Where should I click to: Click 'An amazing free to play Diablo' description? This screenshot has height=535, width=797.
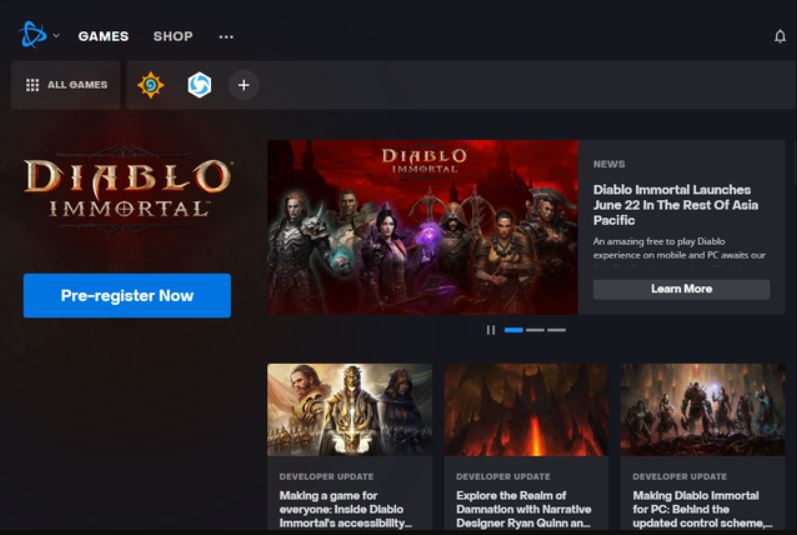coord(679,248)
